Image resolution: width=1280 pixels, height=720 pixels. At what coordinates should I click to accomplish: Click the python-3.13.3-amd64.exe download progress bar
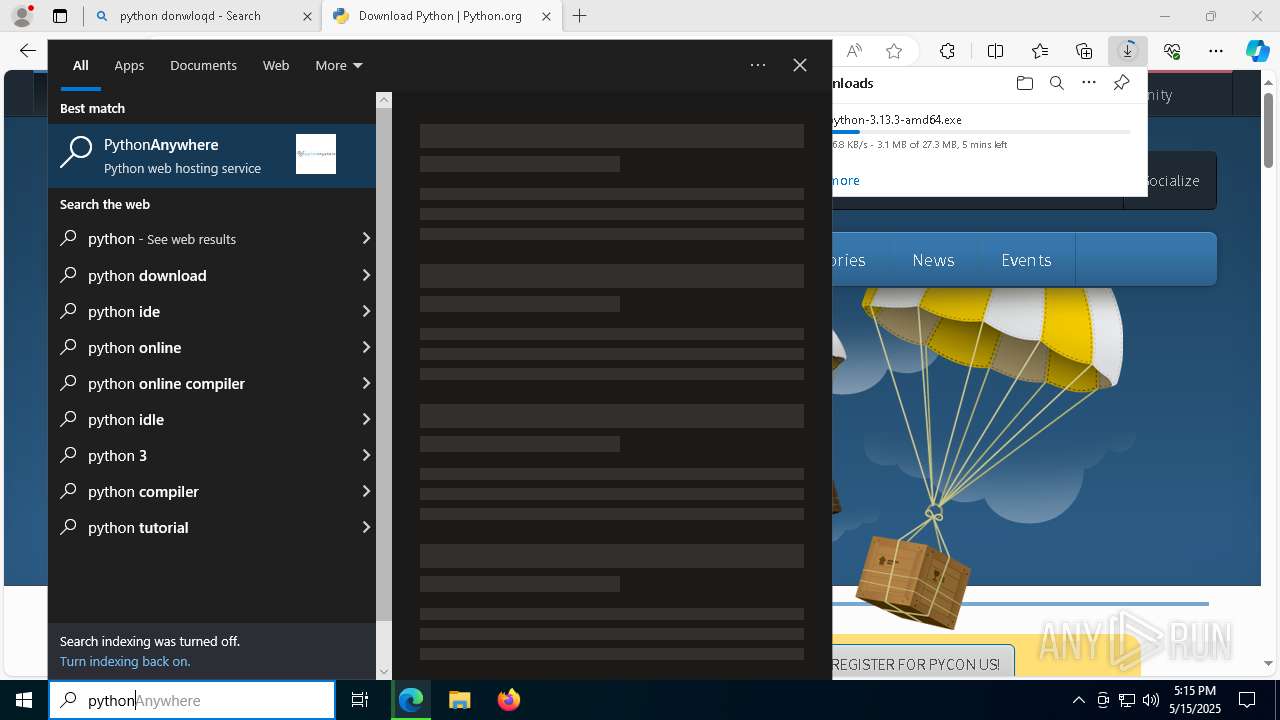click(x=981, y=132)
